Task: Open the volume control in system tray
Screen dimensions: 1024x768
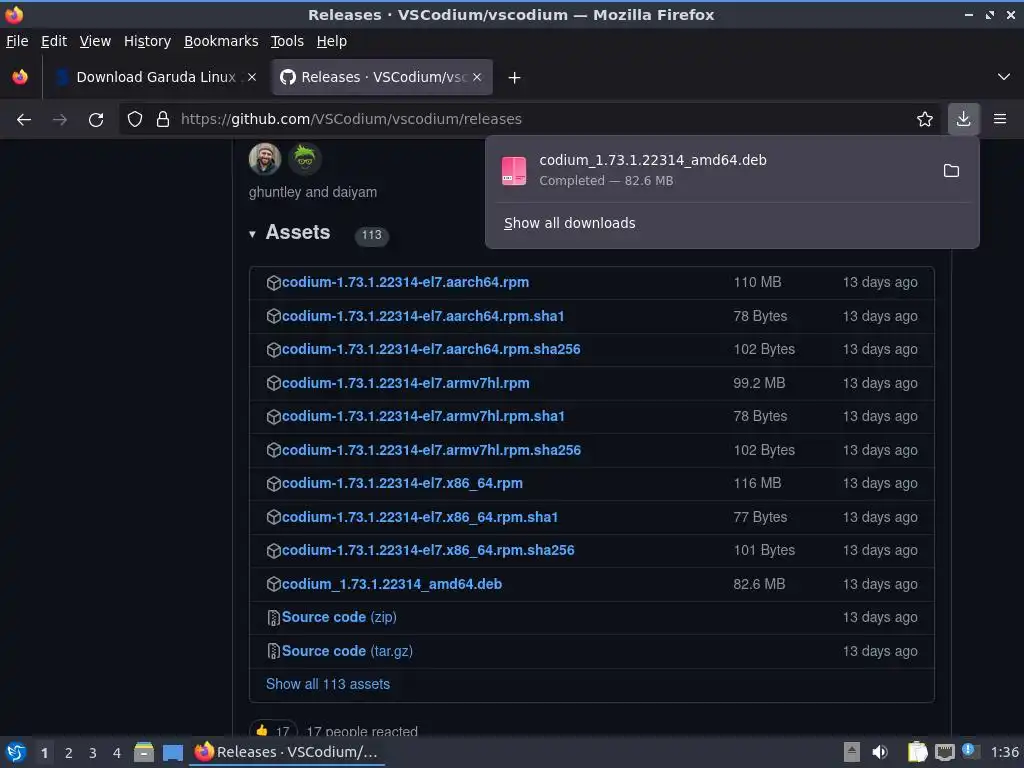Action: [x=880, y=752]
